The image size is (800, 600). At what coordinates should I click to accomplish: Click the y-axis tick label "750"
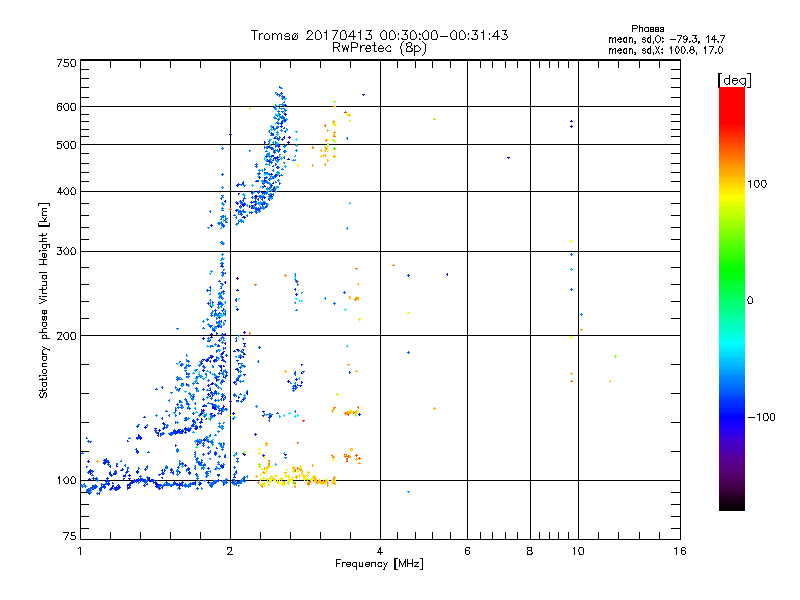tap(66, 63)
